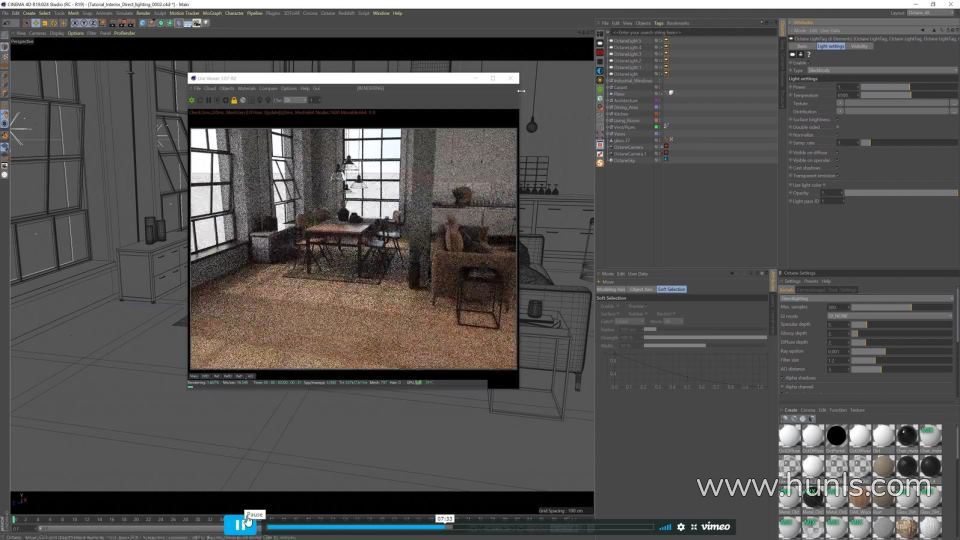Open the viewport Options menu
Screen dimensions: 960x540
click(x=76, y=33)
